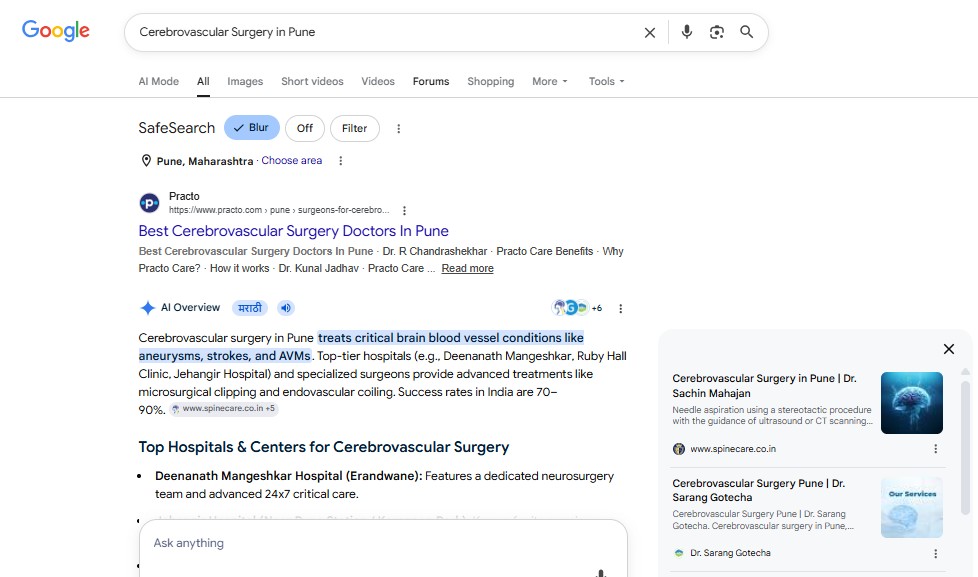The height and width of the screenshot is (577, 978).
Task: Clear the search box with X icon
Action: pyautogui.click(x=649, y=32)
